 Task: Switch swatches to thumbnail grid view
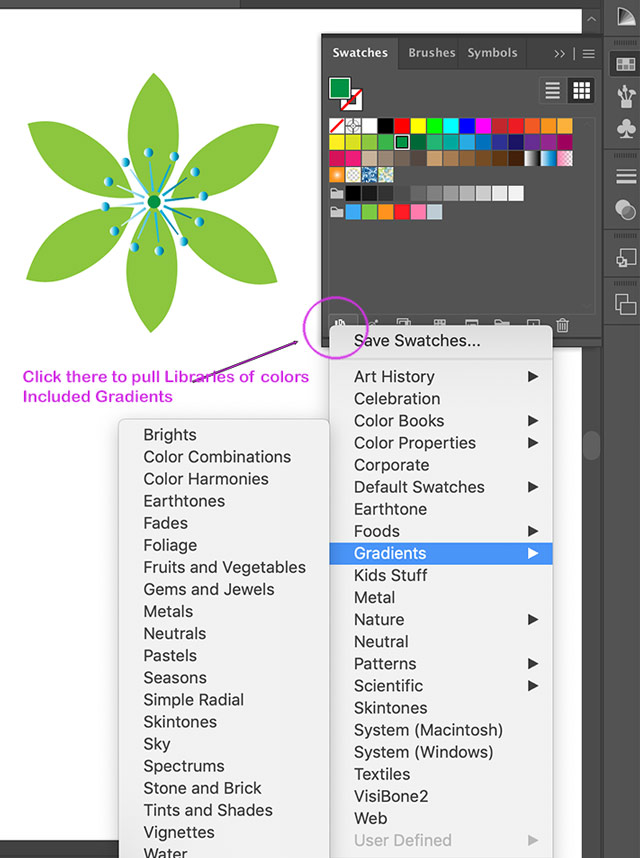click(581, 91)
